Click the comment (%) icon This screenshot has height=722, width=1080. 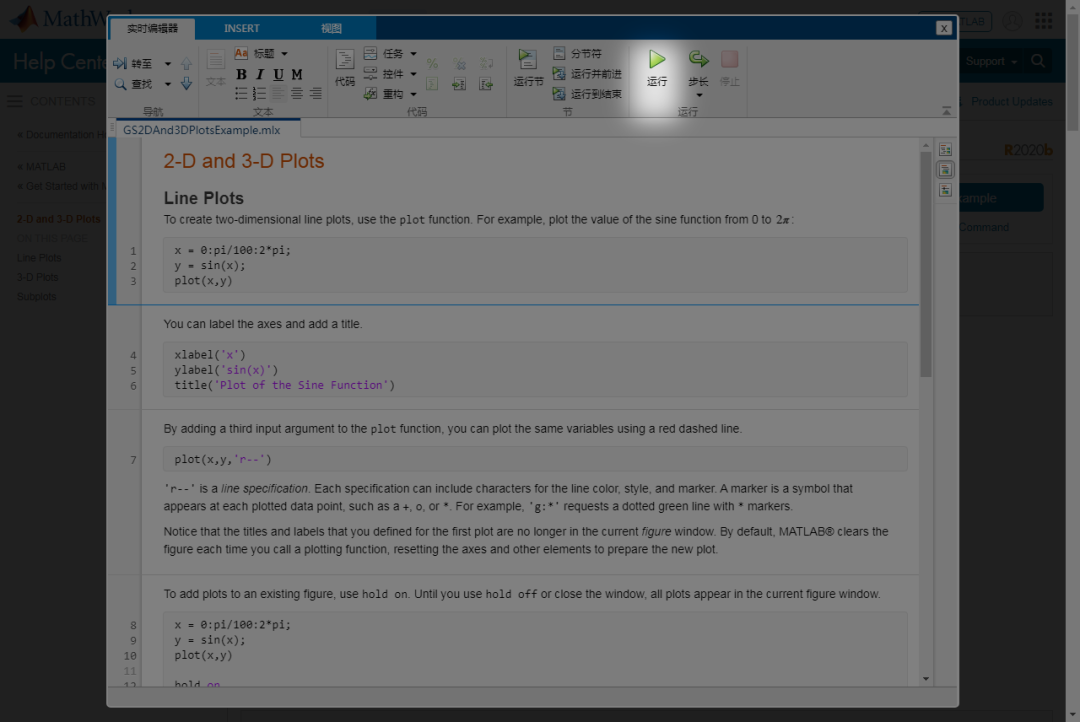point(432,63)
